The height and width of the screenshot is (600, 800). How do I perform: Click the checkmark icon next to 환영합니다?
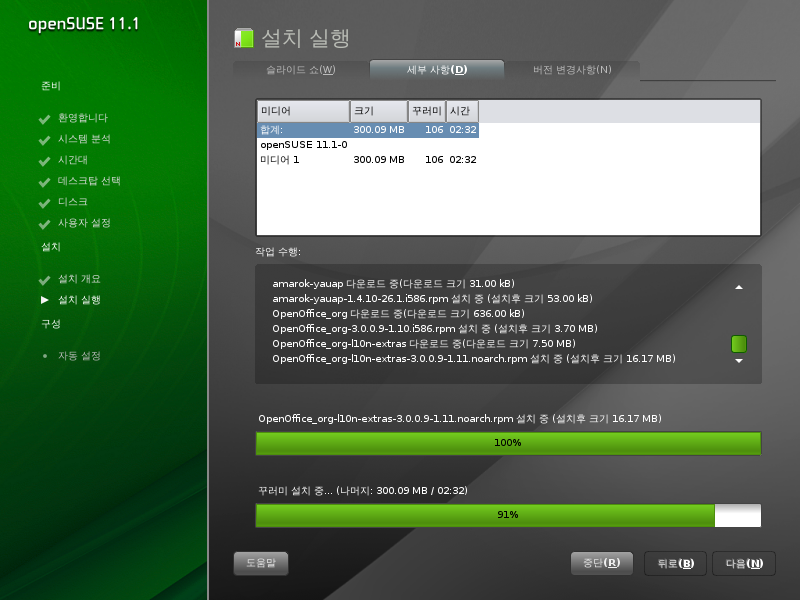pyautogui.click(x=44, y=119)
